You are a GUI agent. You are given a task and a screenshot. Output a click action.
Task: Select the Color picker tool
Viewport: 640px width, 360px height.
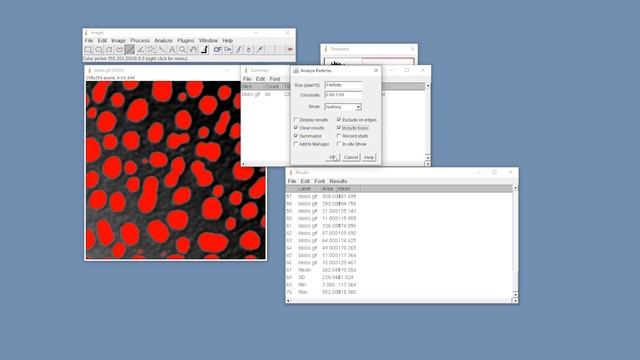pos(204,50)
